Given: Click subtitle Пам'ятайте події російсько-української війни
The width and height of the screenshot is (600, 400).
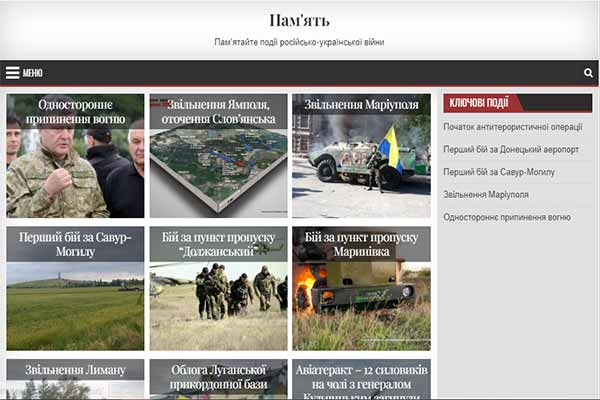Looking at the screenshot, I should coord(299,42).
